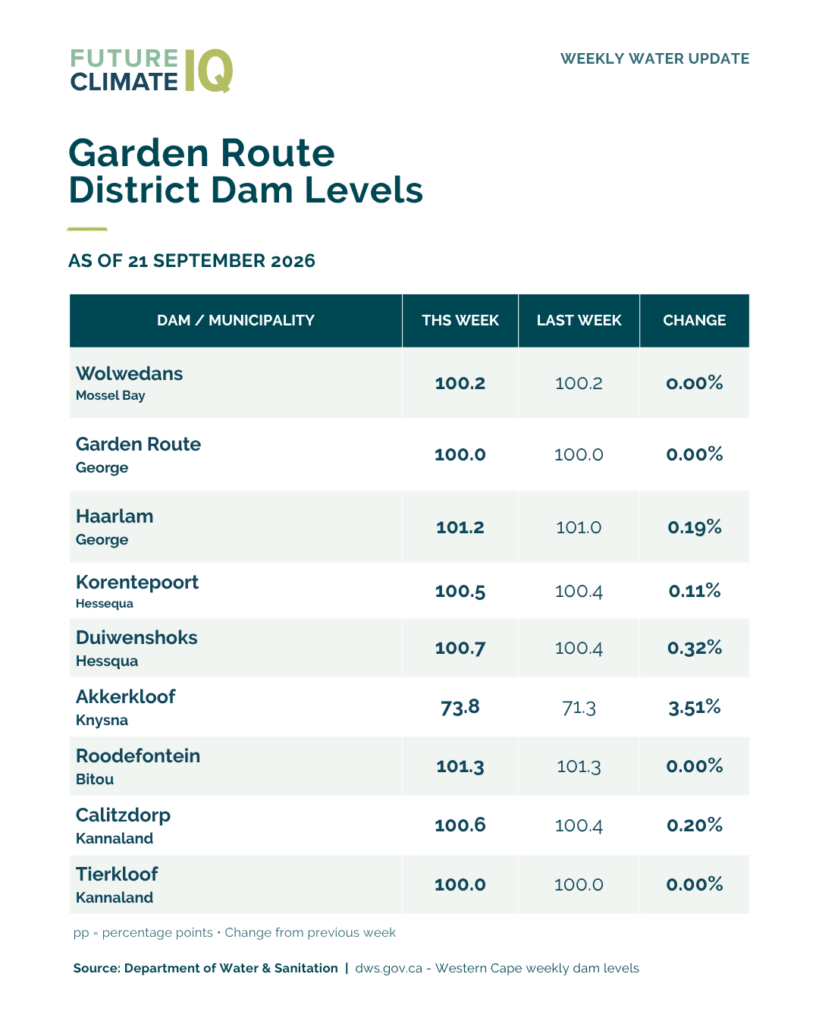The width and height of the screenshot is (819, 1024).
Task: Click the As of 21 September 2026 date
Action: 191,261
